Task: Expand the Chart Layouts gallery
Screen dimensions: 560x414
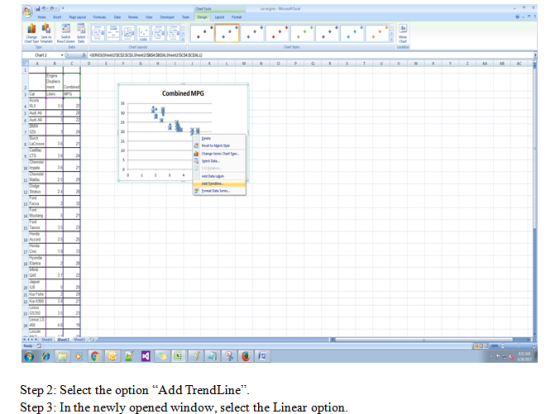Action: coord(184,39)
